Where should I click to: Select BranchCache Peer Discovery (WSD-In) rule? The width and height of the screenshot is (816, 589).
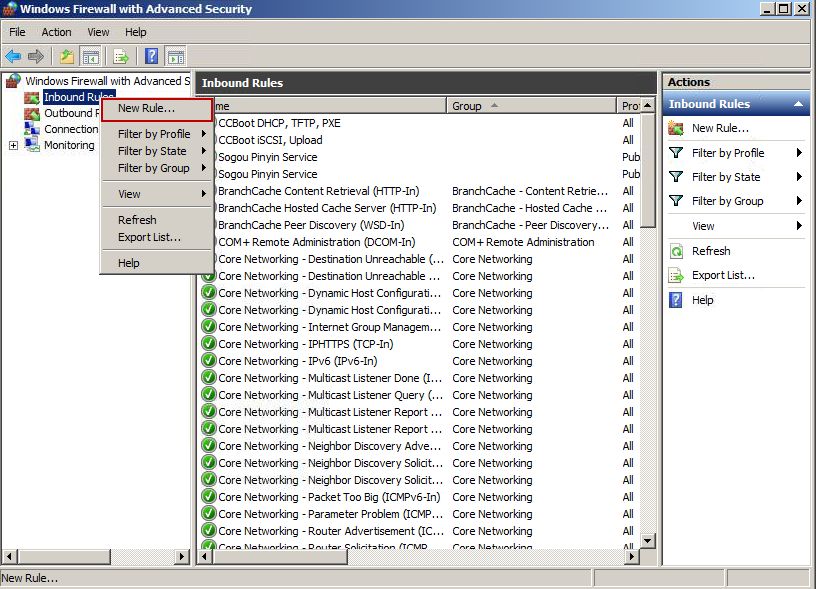point(311,225)
